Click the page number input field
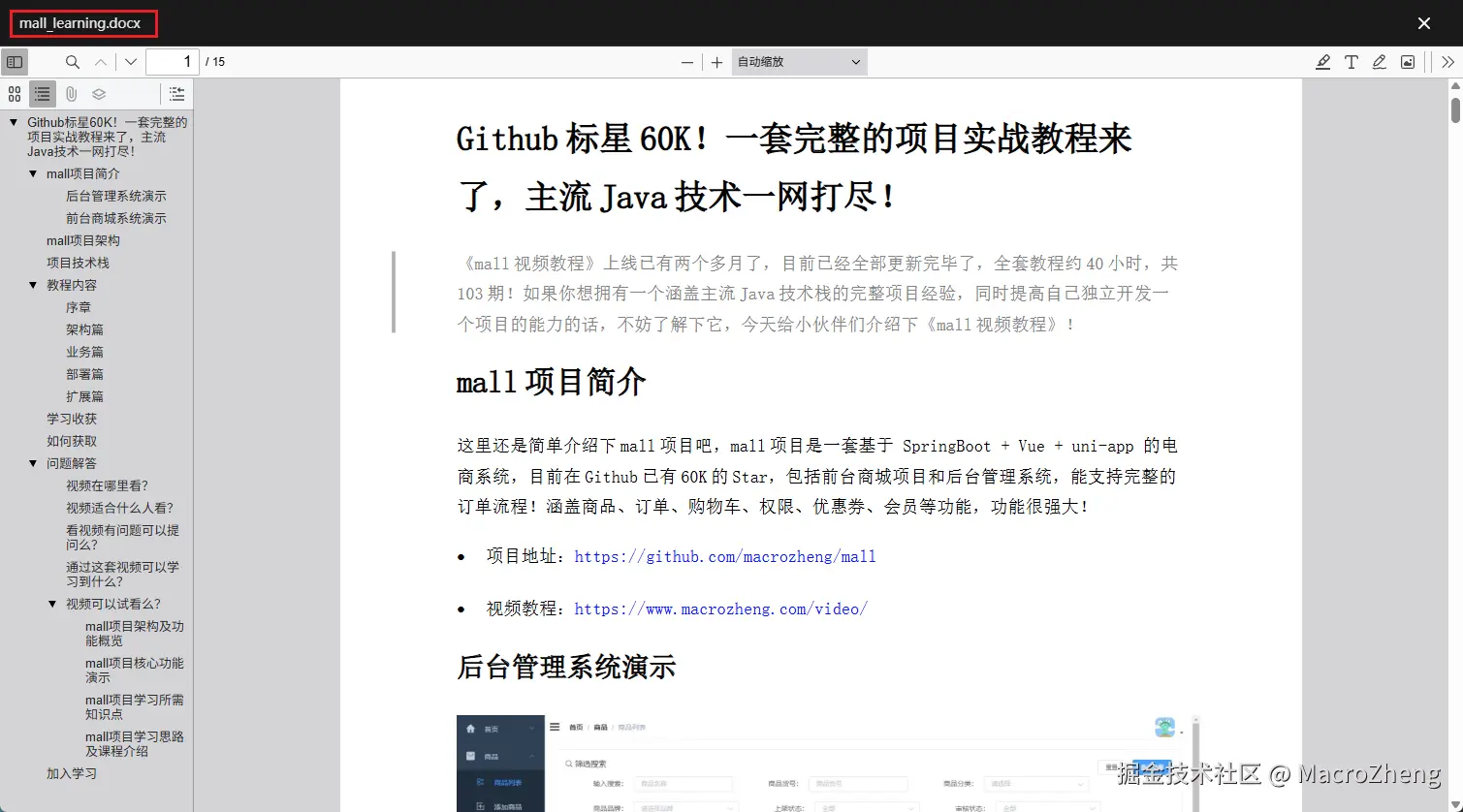The width and height of the screenshot is (1463, 812). click(x=173, y=62)
